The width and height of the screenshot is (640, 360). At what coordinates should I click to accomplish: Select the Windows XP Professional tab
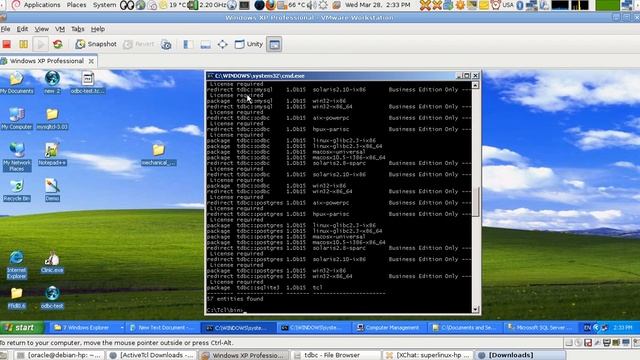(x=47, y=61)
